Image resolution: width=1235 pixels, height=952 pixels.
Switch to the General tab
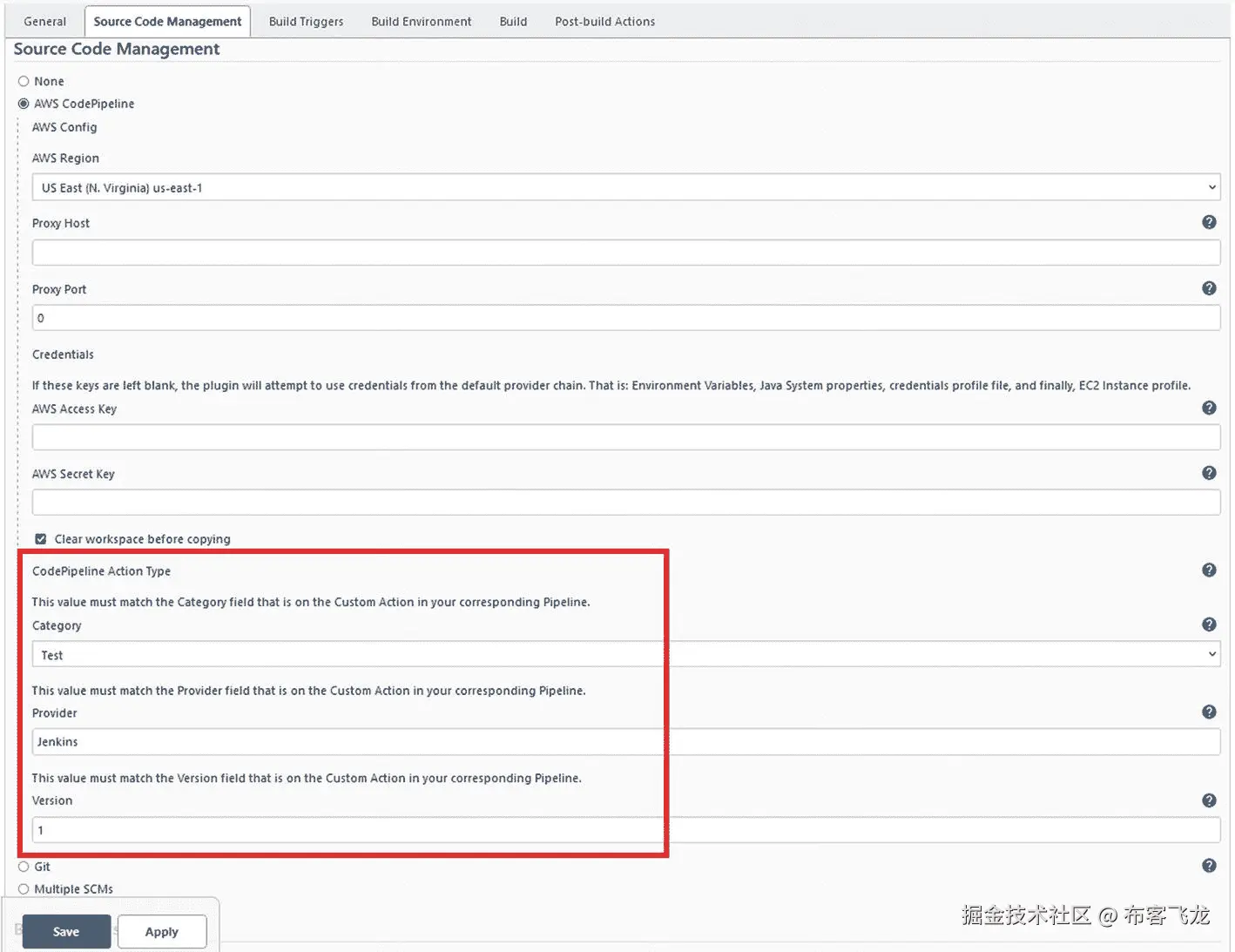pyautogui.click(x=44, y=21)
